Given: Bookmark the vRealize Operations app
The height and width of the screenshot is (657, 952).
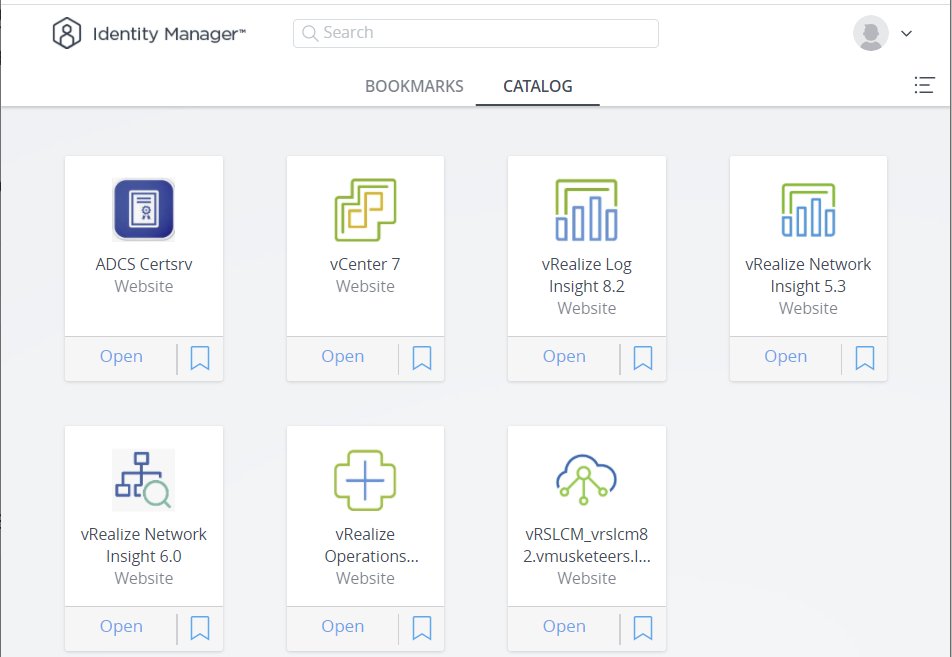Looking at the screenshot, I should tap(422, 628).
